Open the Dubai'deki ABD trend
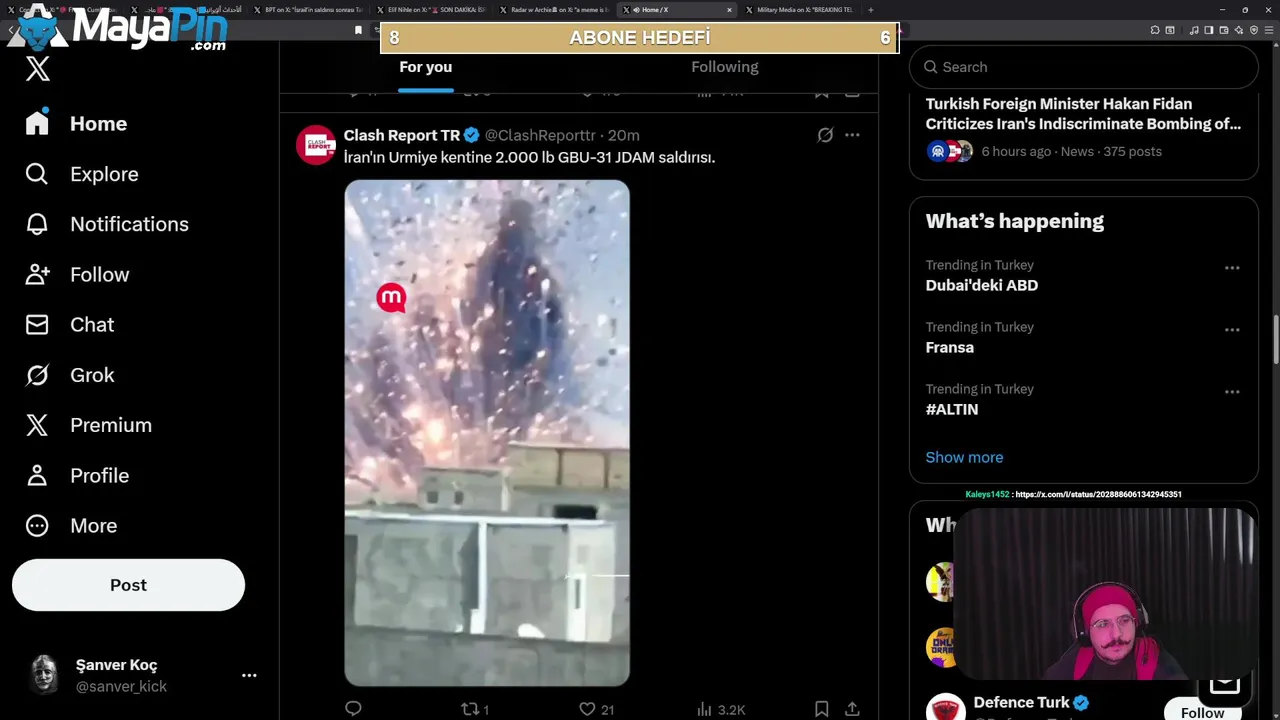 982,285
